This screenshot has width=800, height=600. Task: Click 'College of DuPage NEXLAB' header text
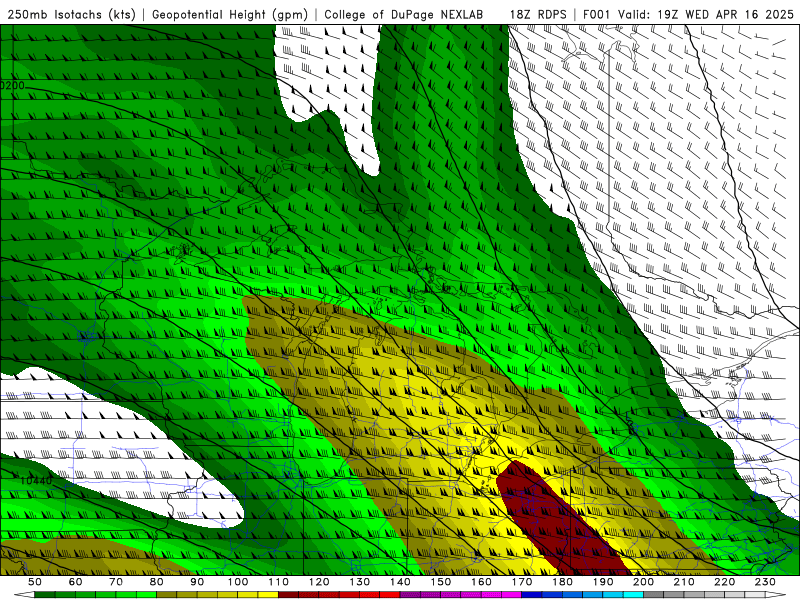click(x=404, y=14)
